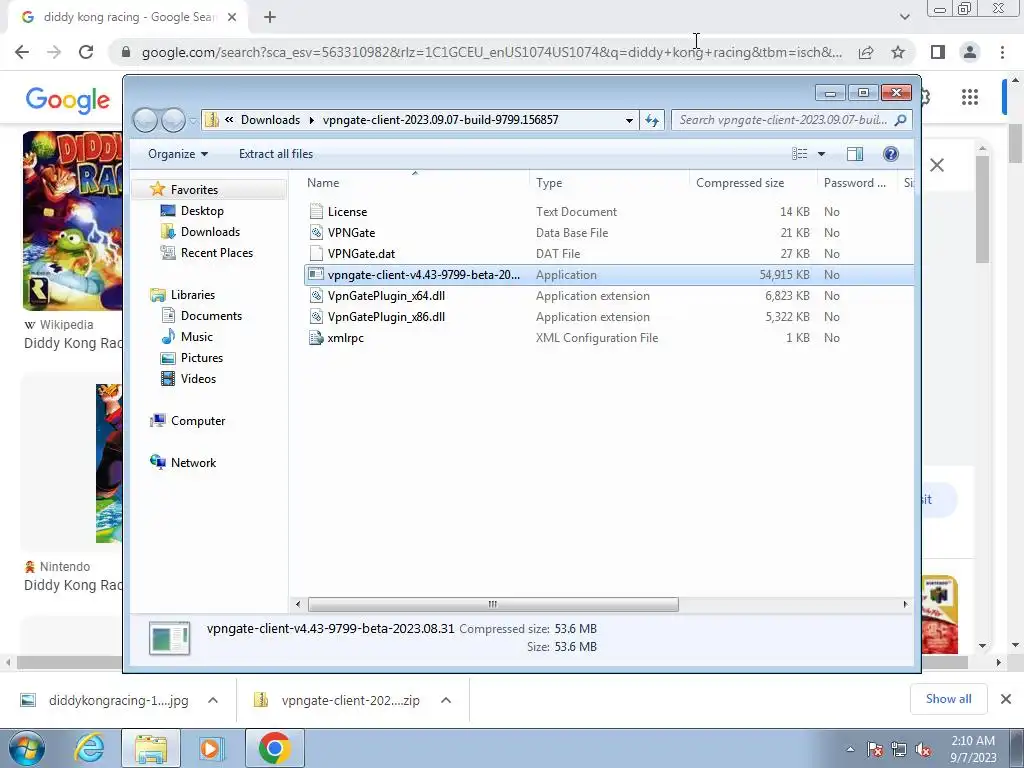Open Libraries in the navigation pane

[193, 295]
